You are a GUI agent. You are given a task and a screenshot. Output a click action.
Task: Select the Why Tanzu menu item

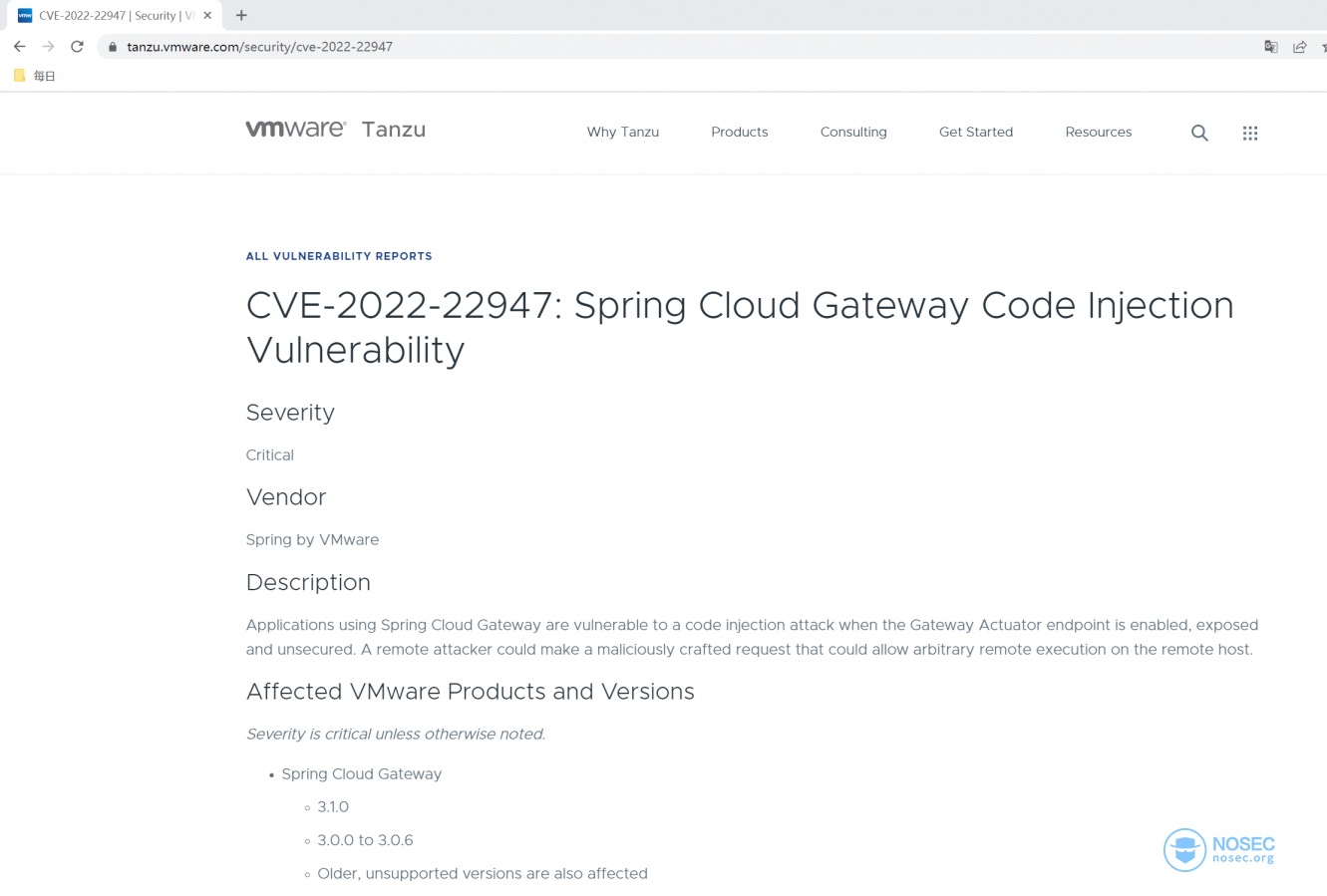pos(622,132)
